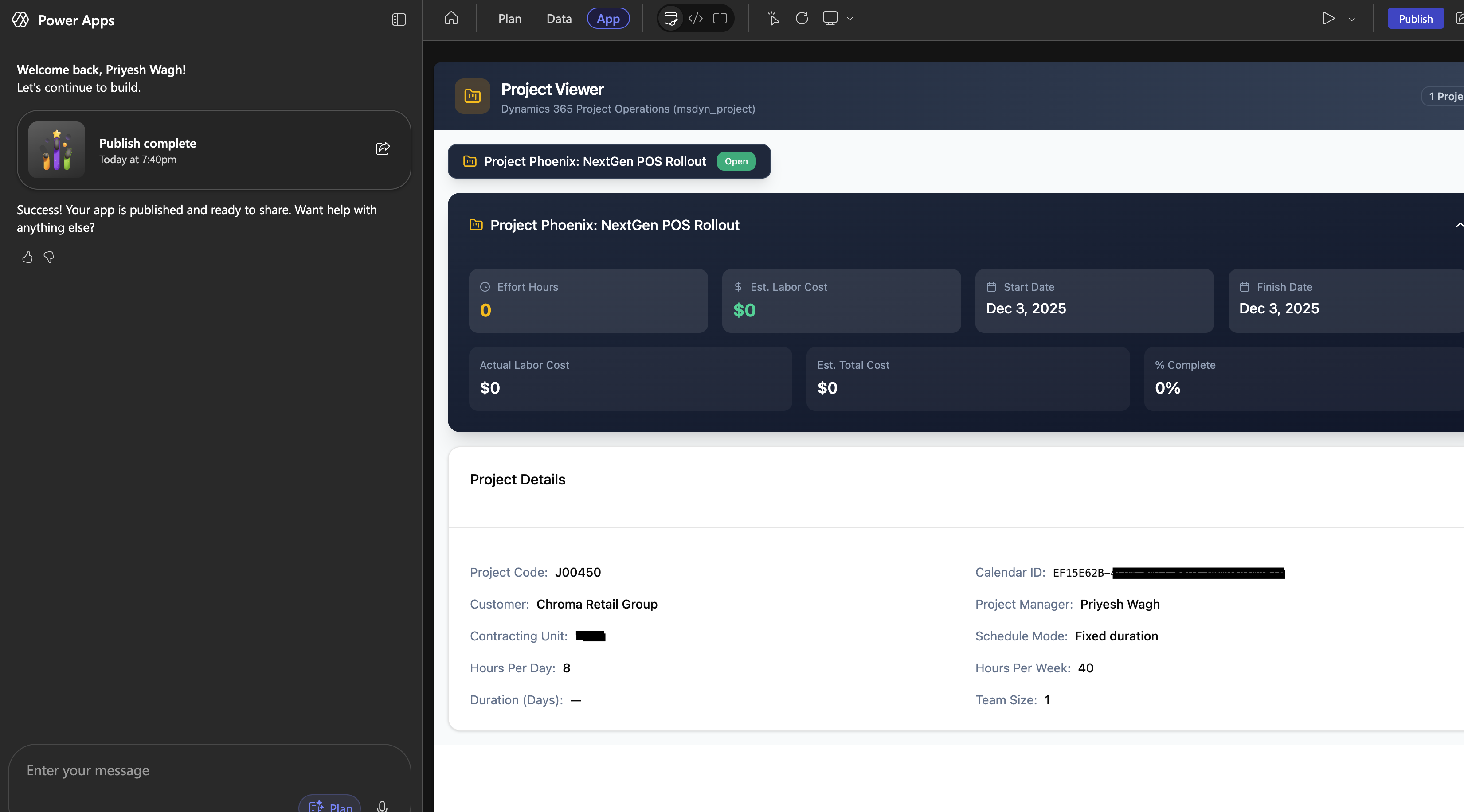Click the Calendar ID value
Viewport: 1464px width, 812px height.
[1168, 573]
